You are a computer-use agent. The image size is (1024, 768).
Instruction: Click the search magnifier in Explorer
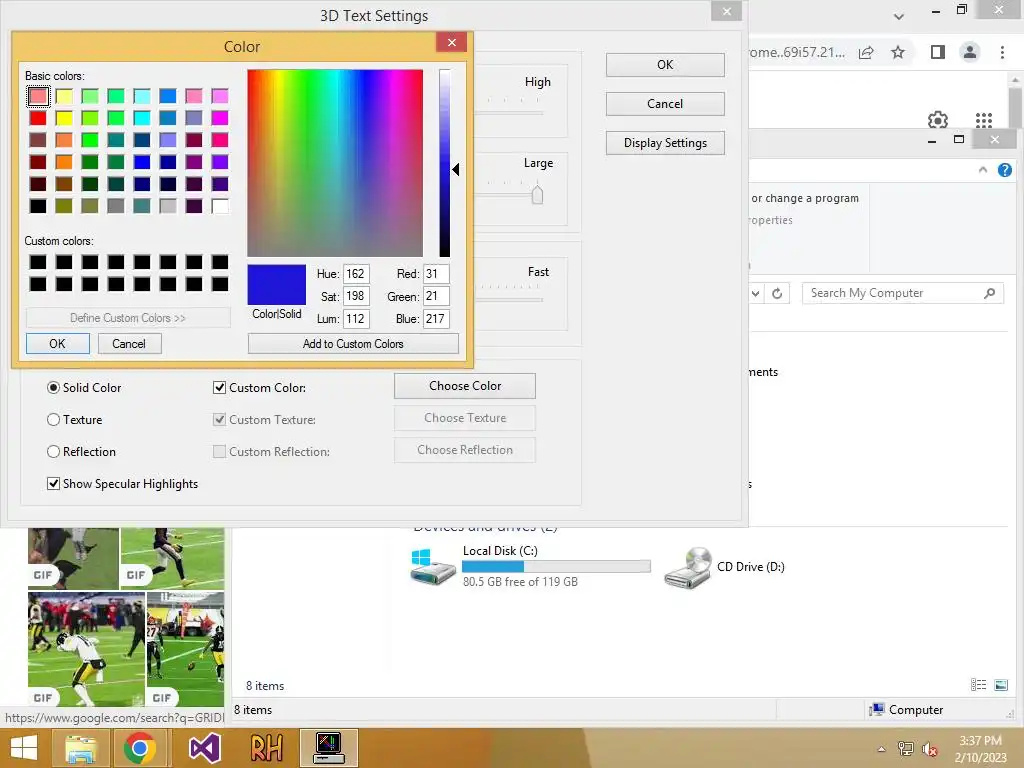tap(989, 293)
